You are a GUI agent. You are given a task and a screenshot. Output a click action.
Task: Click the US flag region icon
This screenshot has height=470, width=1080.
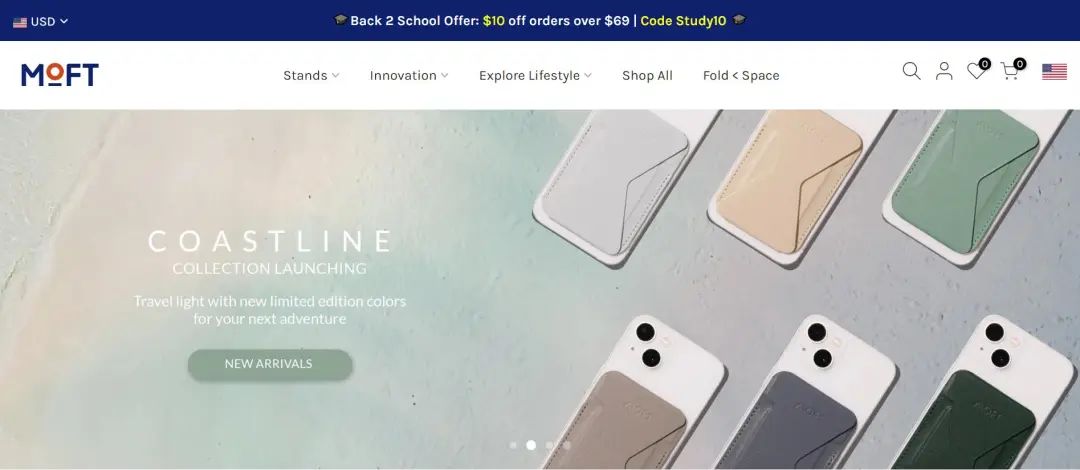click(1054, 72)
